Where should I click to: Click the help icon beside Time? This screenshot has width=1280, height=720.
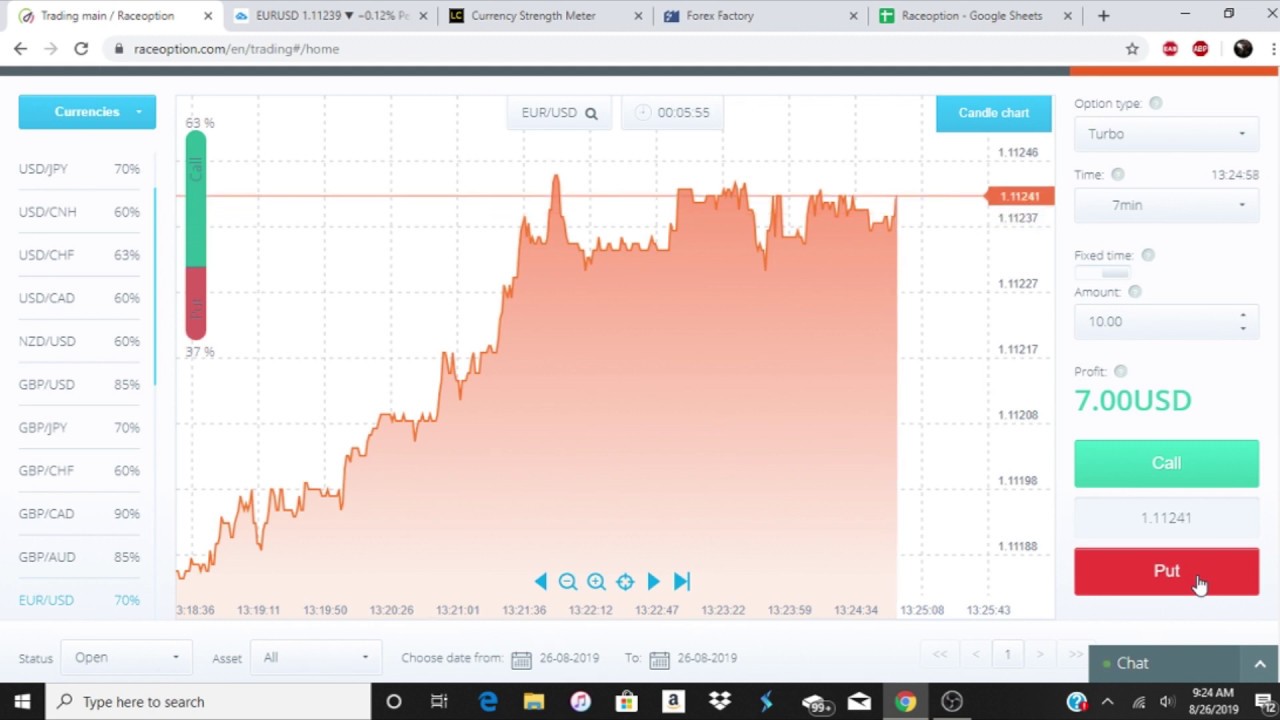point(1118,174)
